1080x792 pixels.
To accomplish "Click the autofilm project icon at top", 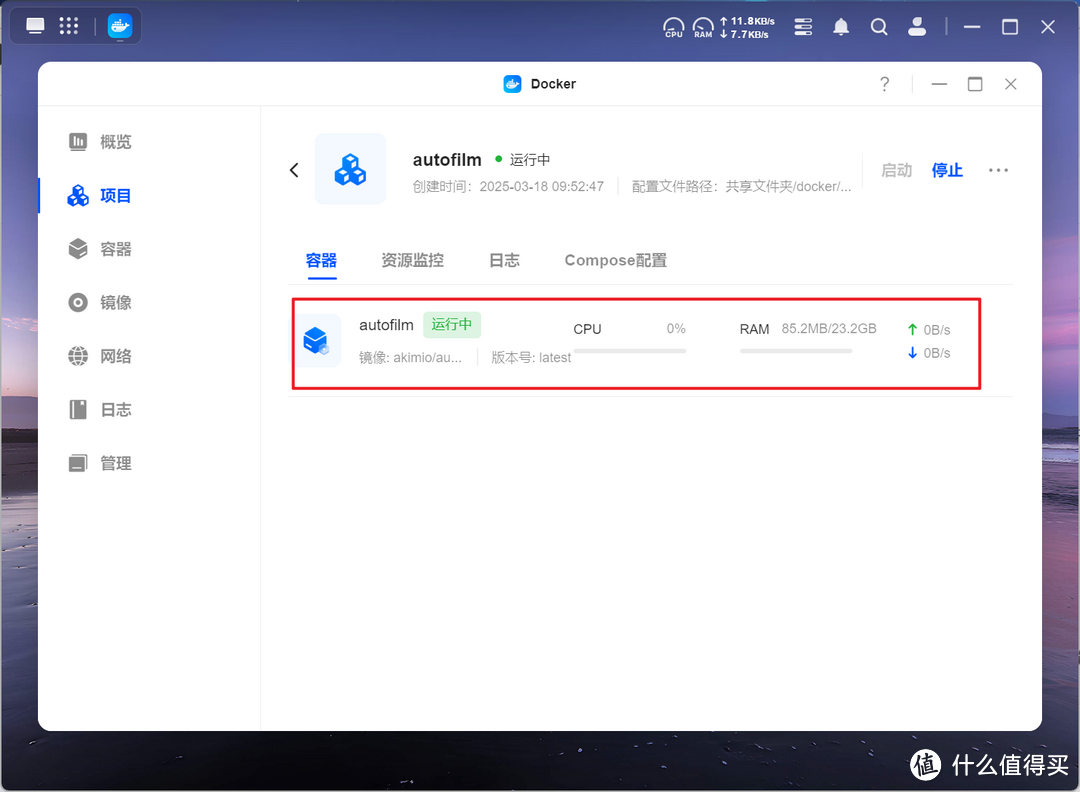I will click(350, 168).
